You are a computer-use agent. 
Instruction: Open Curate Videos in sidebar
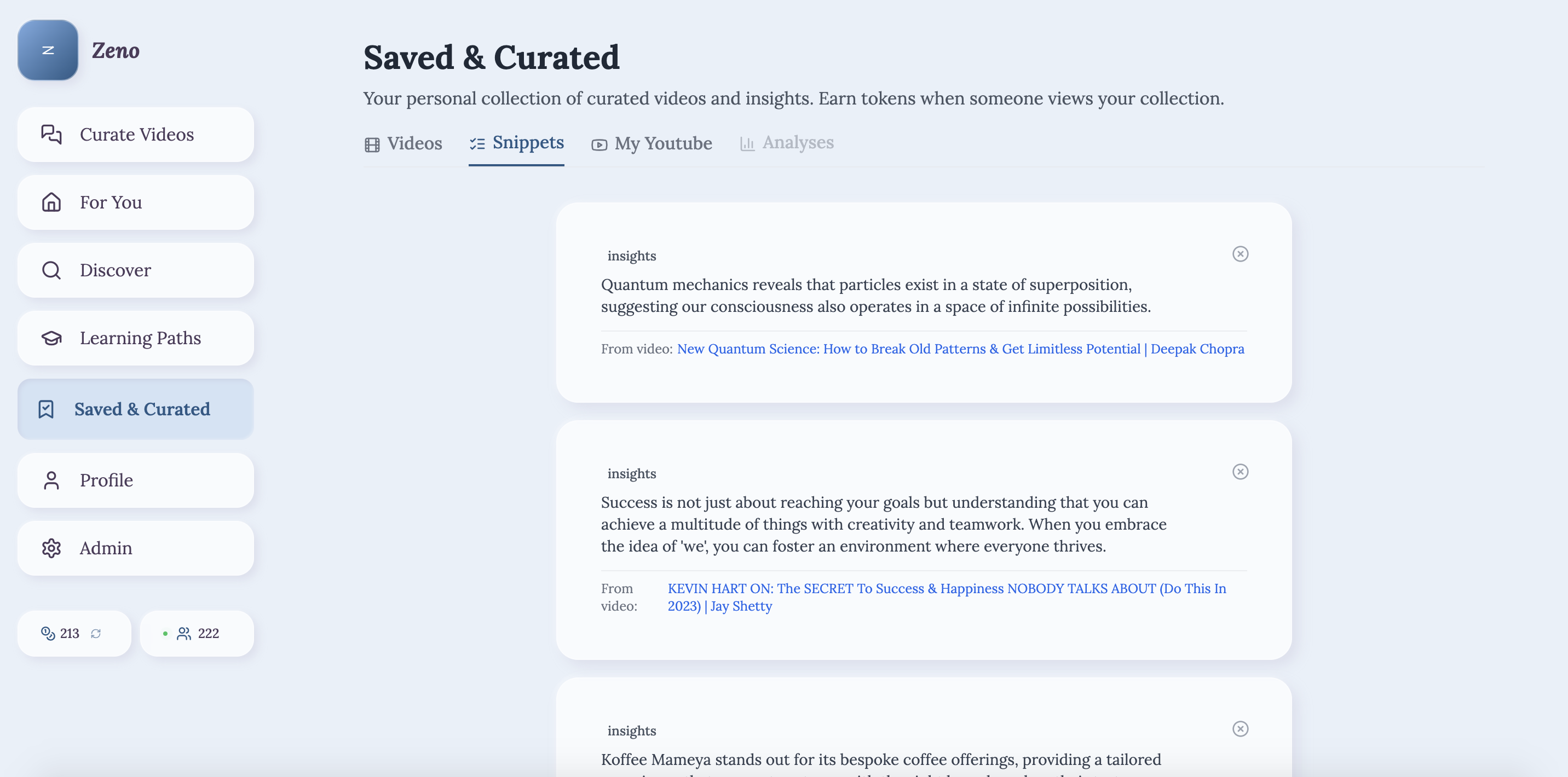[x=135, y=135]
